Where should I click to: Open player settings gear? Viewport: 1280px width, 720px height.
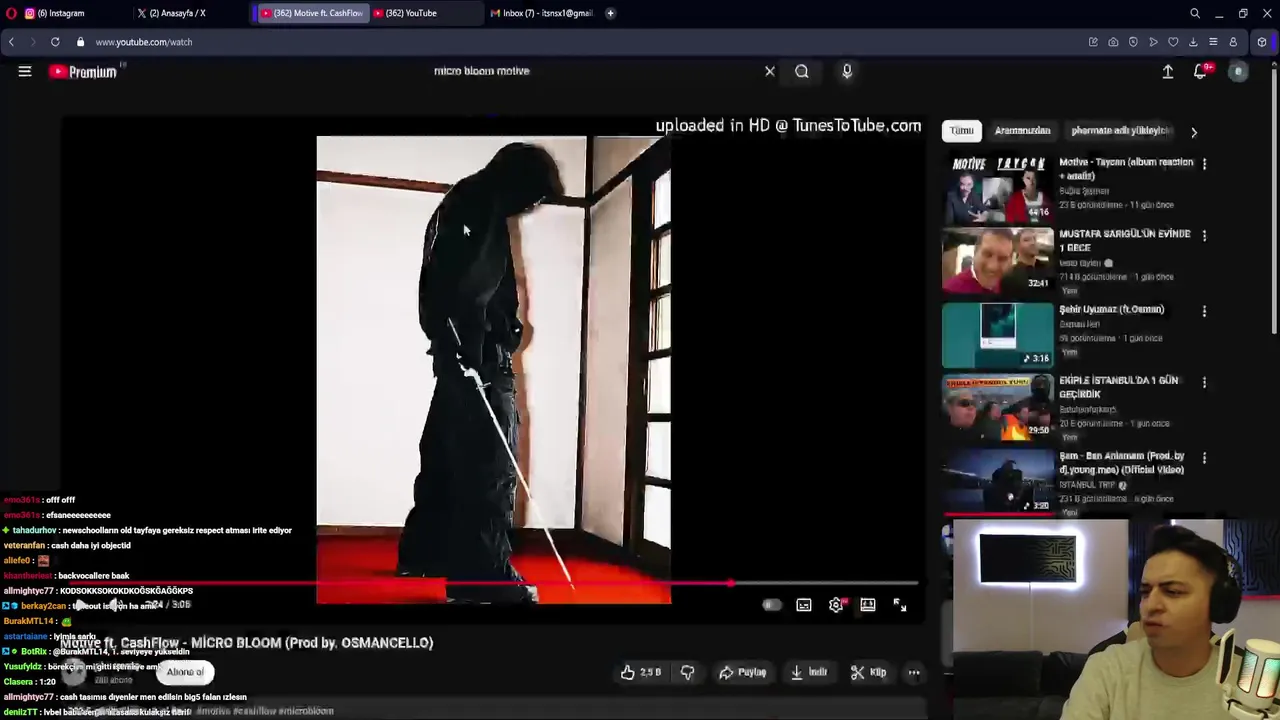[836, 605]
